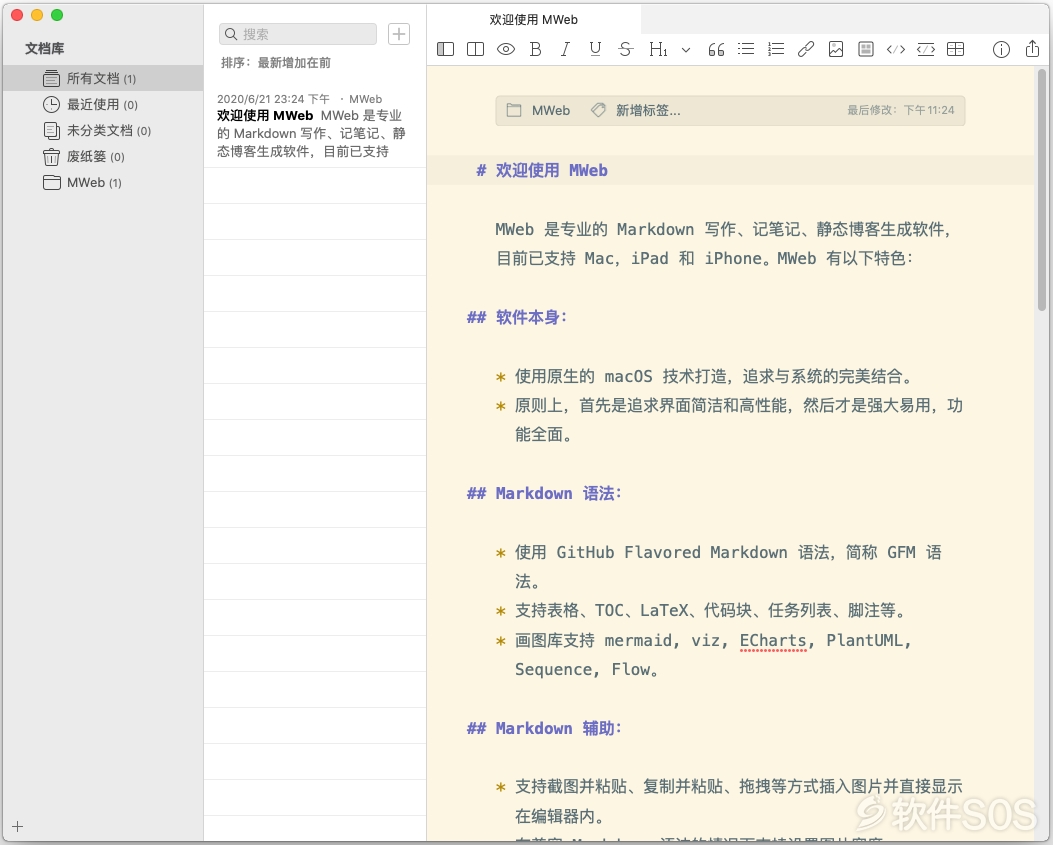Select 所有文档 in the library sidebar
1053x845 pixels.
pyautogui.click(x=103, y=79)
